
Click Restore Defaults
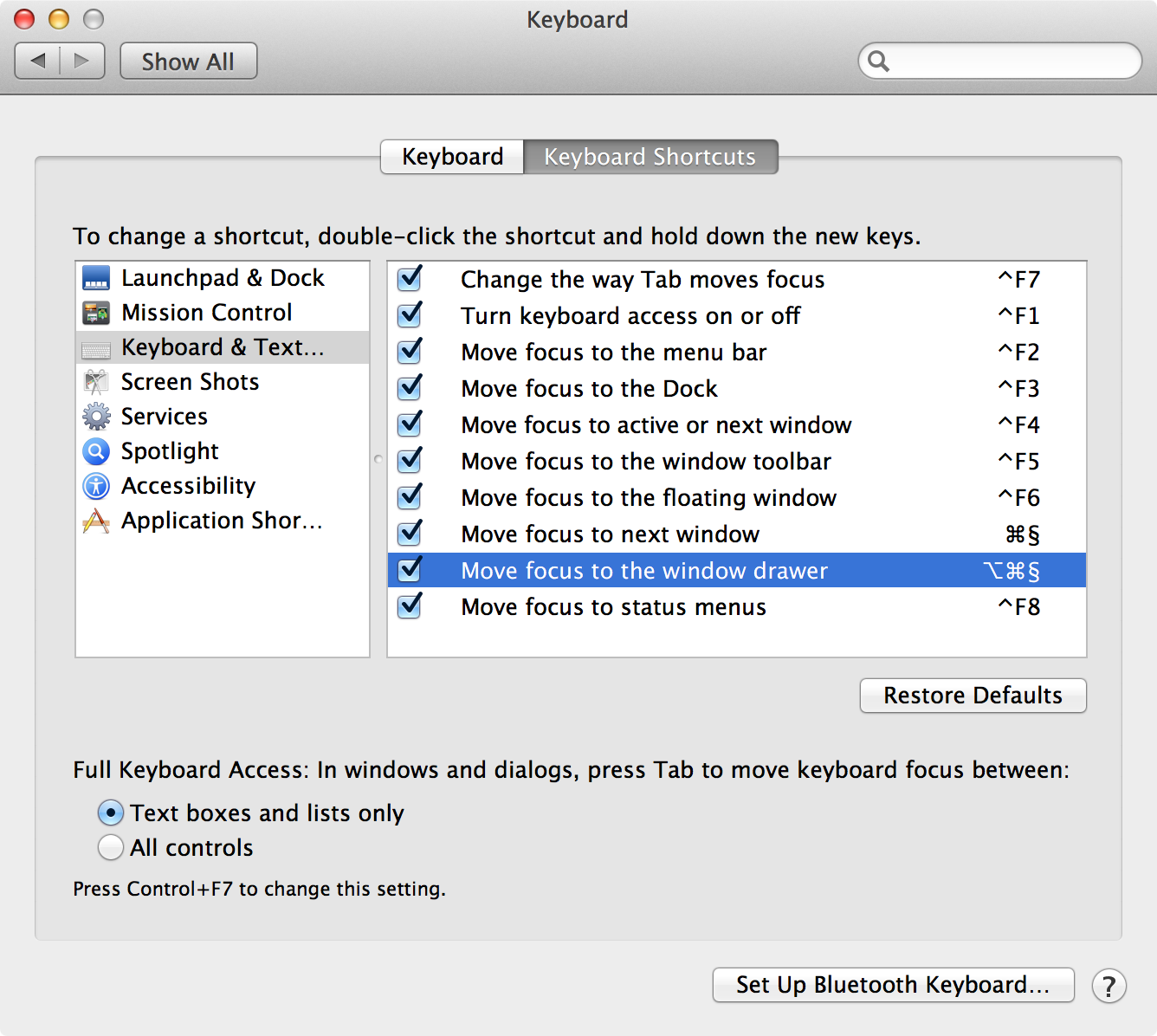pos(973,696)
